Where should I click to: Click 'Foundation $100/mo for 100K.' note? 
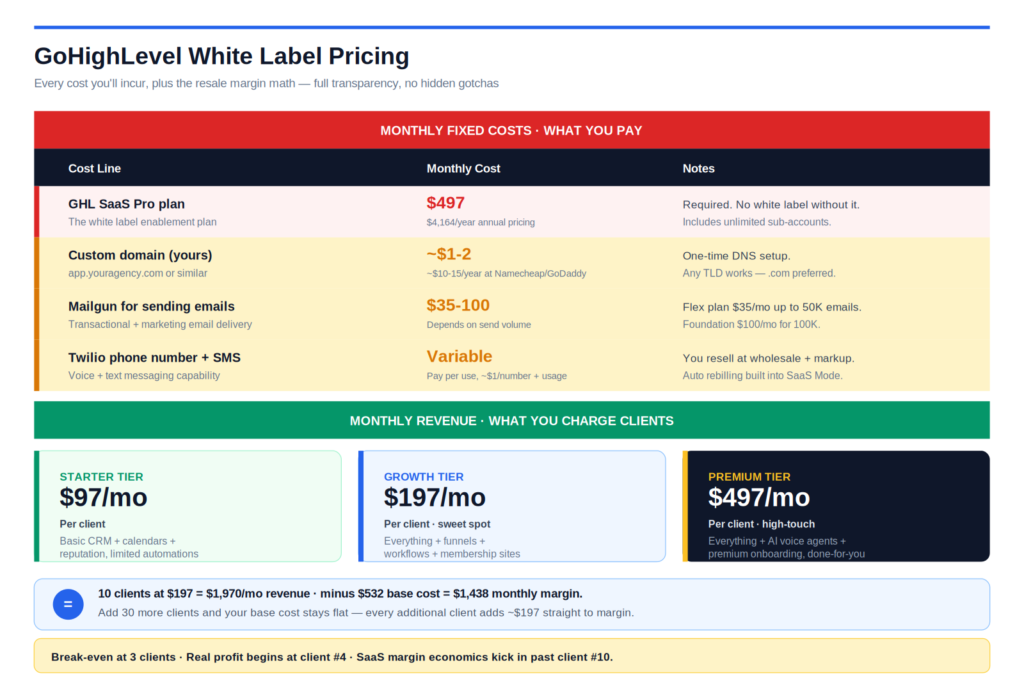(751, 325)
